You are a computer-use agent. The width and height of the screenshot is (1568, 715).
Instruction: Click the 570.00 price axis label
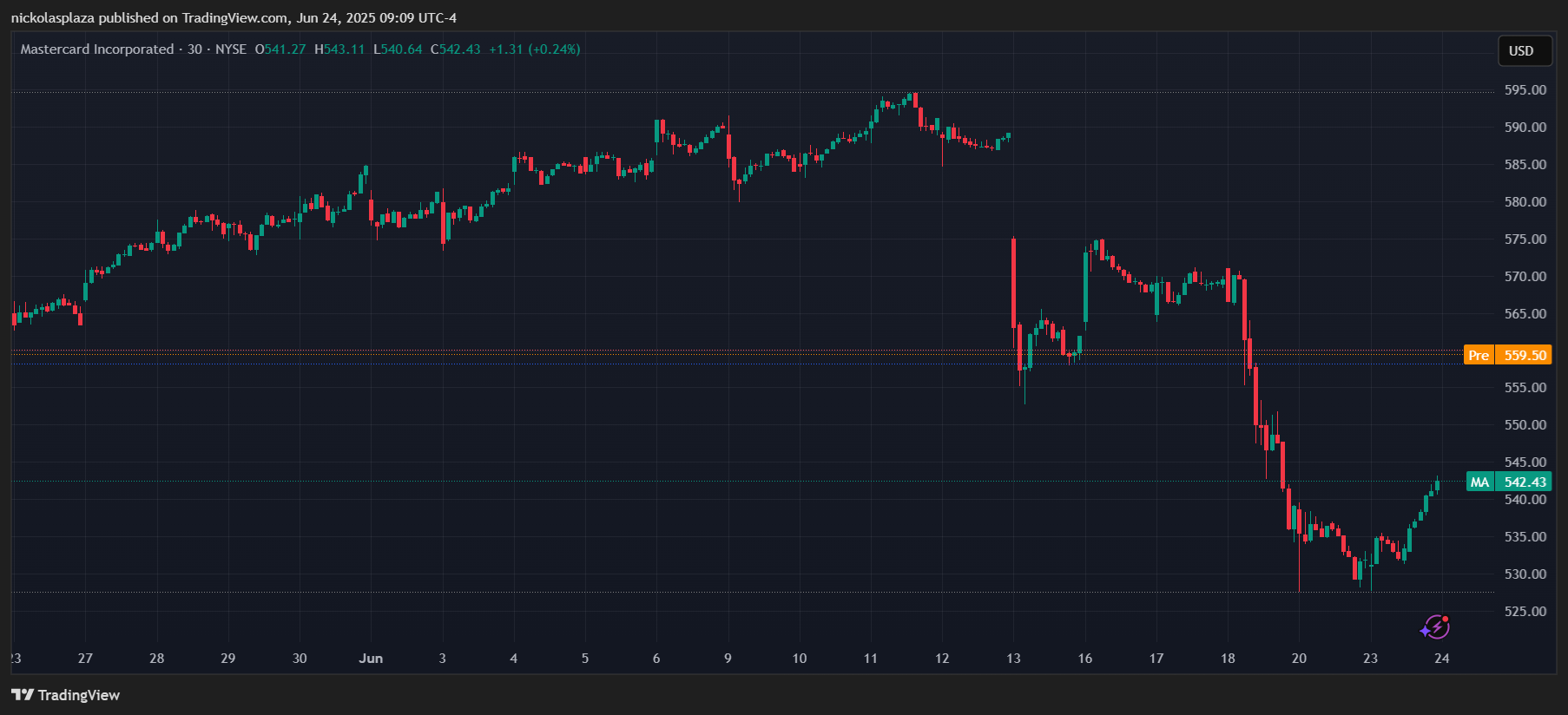[1525, 277]
